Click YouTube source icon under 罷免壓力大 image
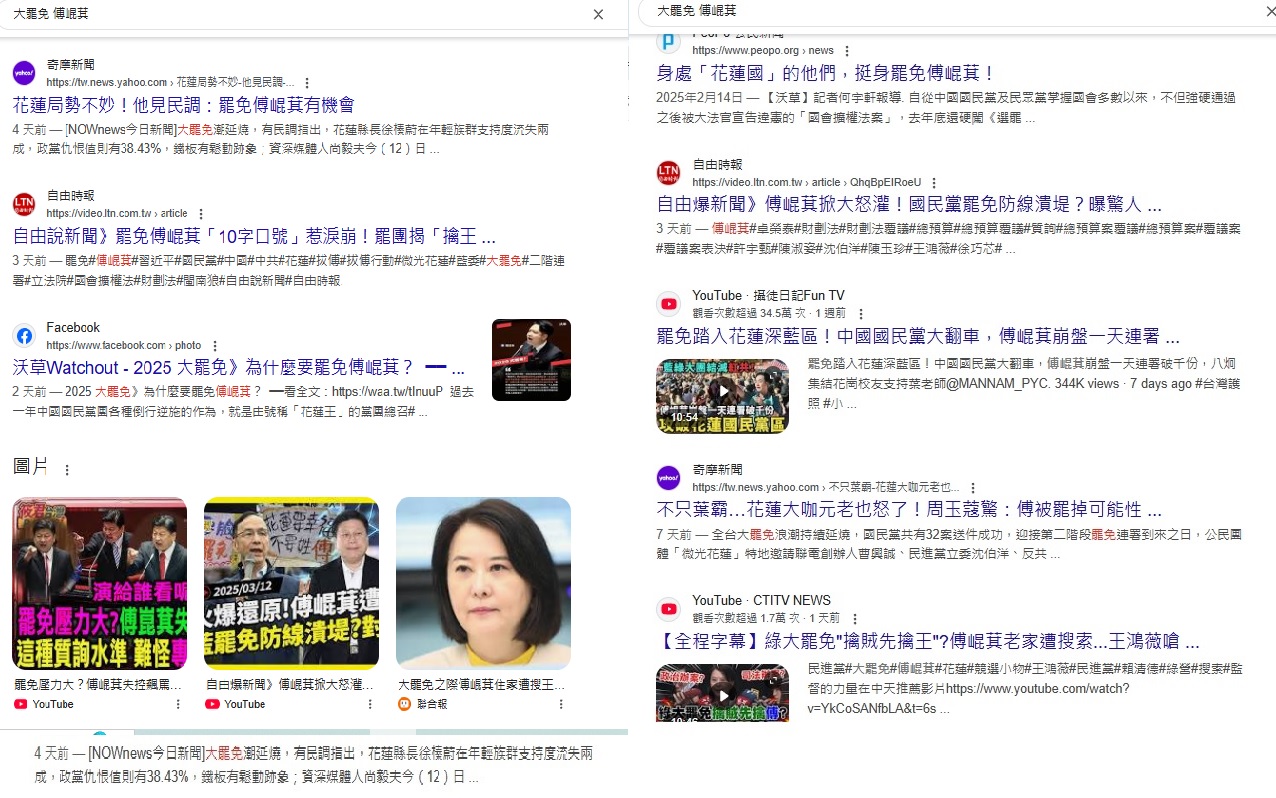Image resolution: width=1276 pixels, height=798 pixels. (x=20, y=704)
